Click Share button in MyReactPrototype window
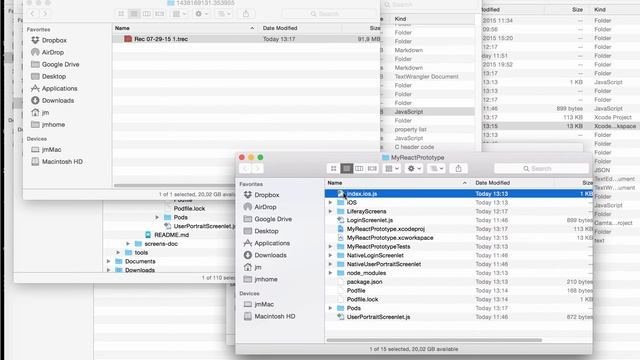 [x=458, y=169]
